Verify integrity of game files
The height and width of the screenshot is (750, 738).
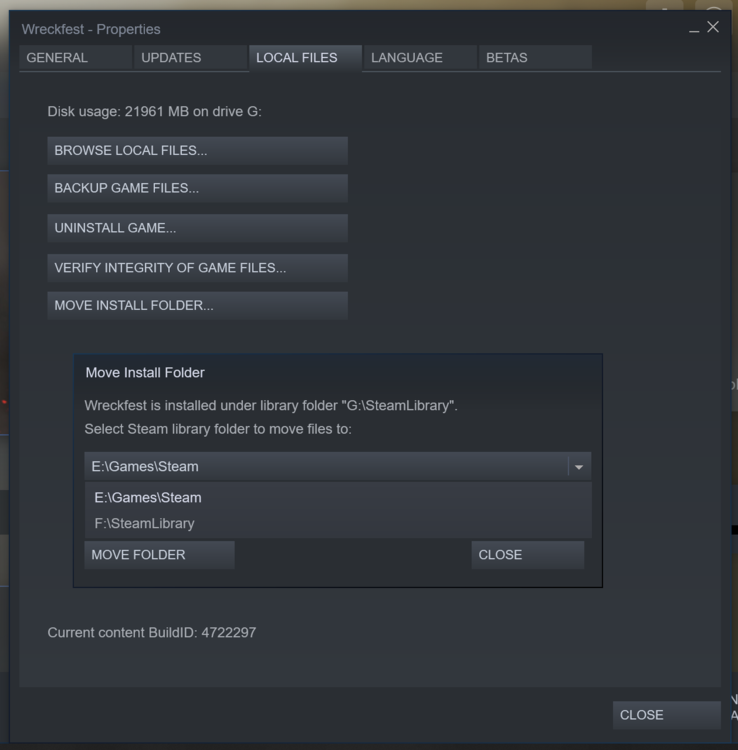(x=197, y=268)
